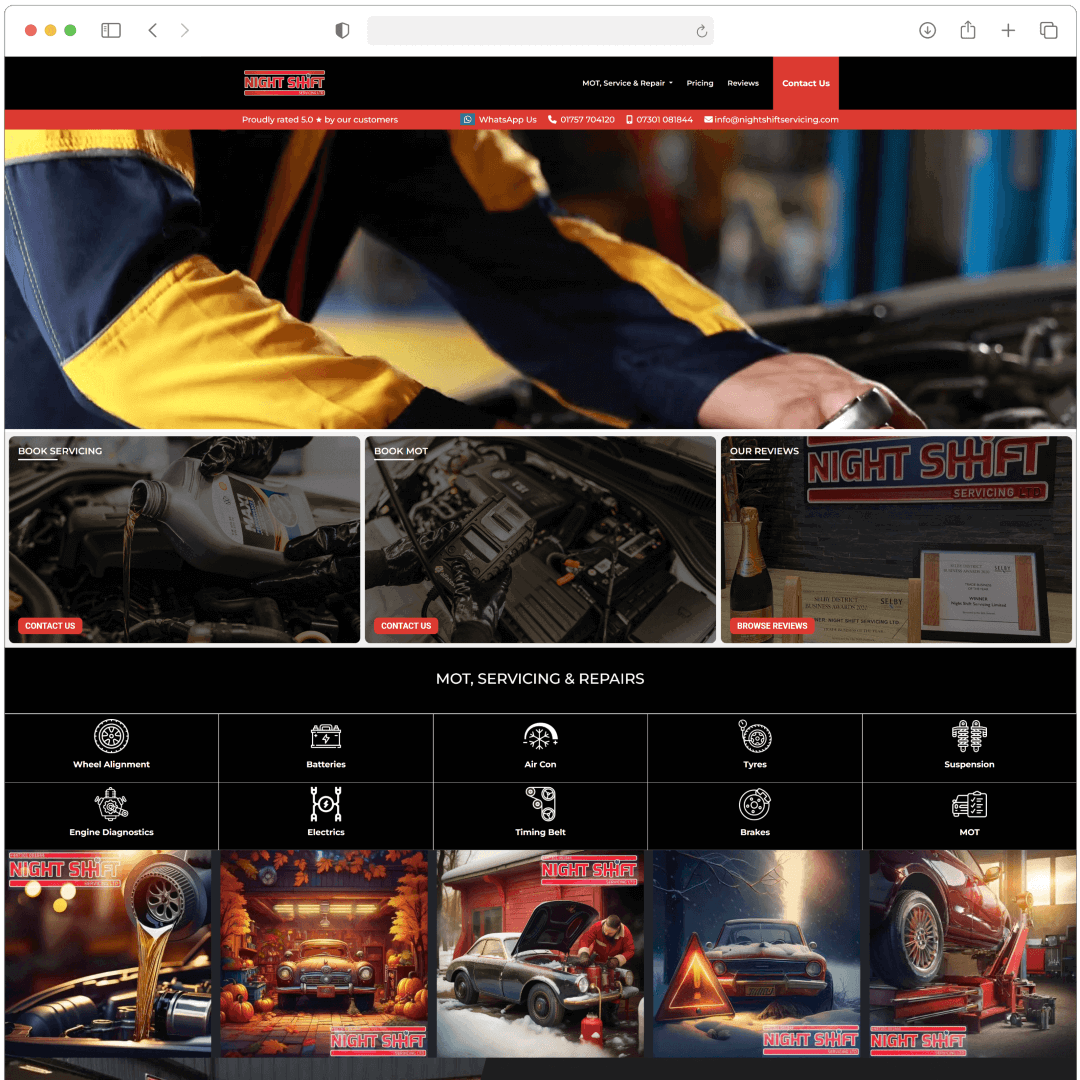Click the Electrics service icon
Screen dimensions: 1080x1080
pos(325,804)
